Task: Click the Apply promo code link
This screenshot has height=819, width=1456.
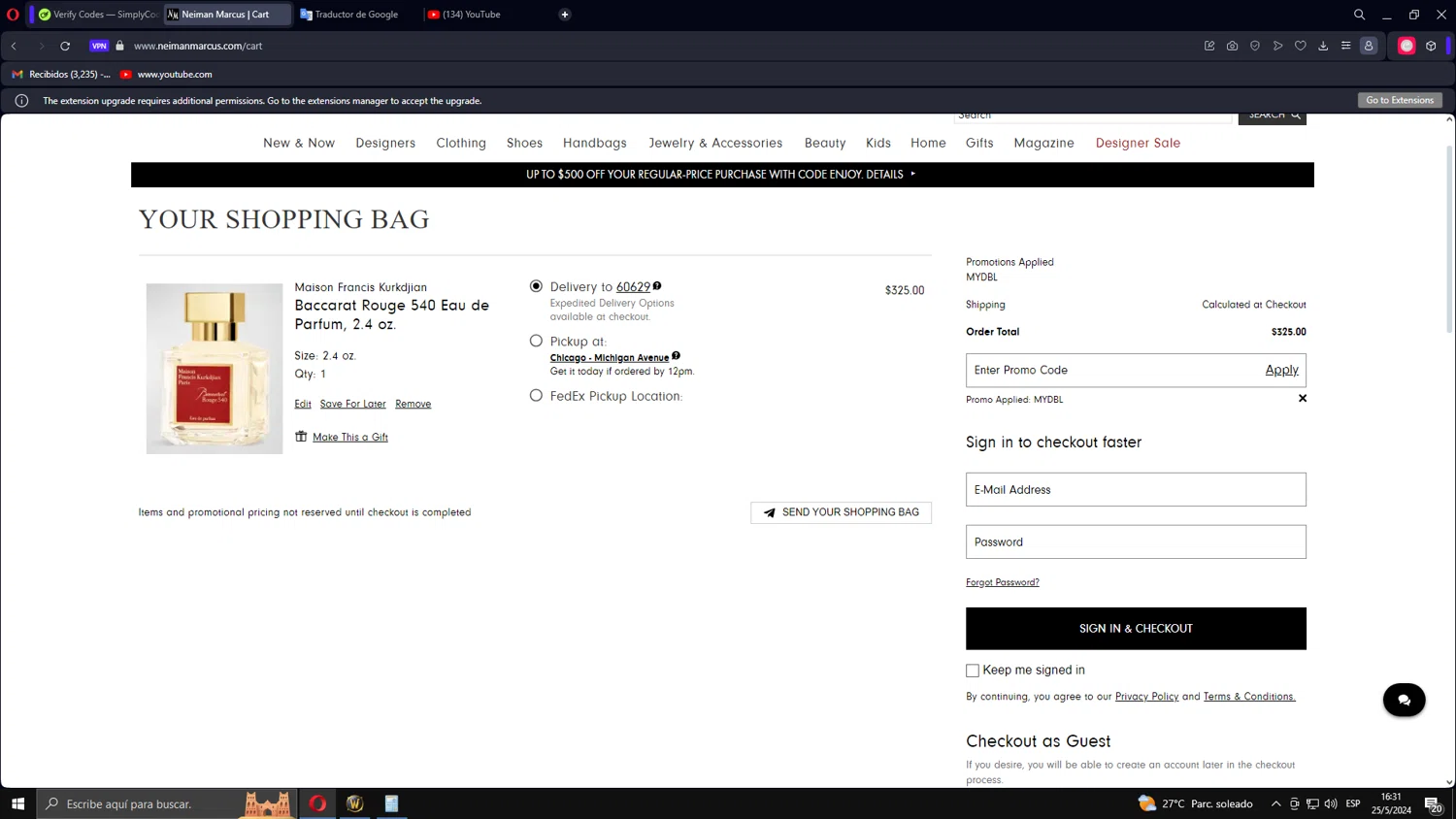Action: (1281, 370)
